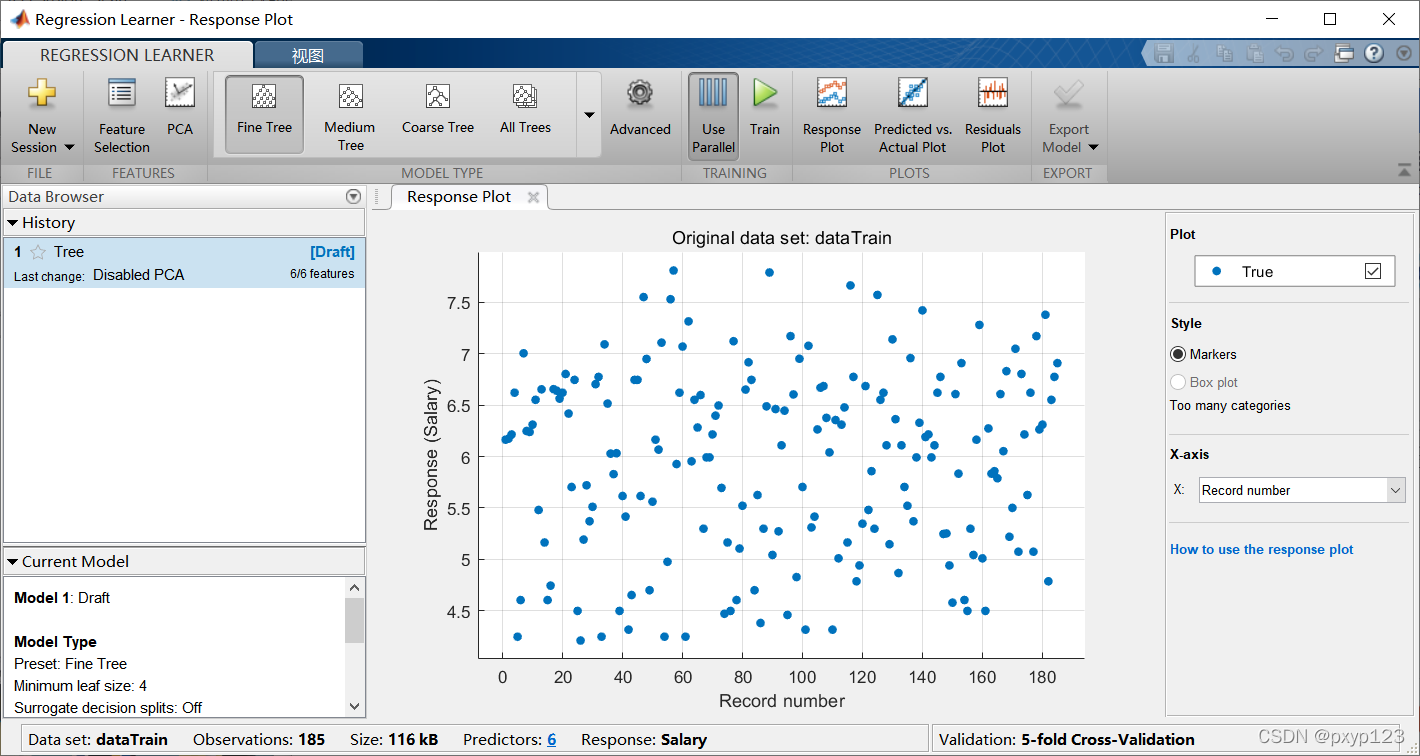1420x756 pixels.
Task: Choose the Medium Tree model type
Action: [x=350, y=114]
